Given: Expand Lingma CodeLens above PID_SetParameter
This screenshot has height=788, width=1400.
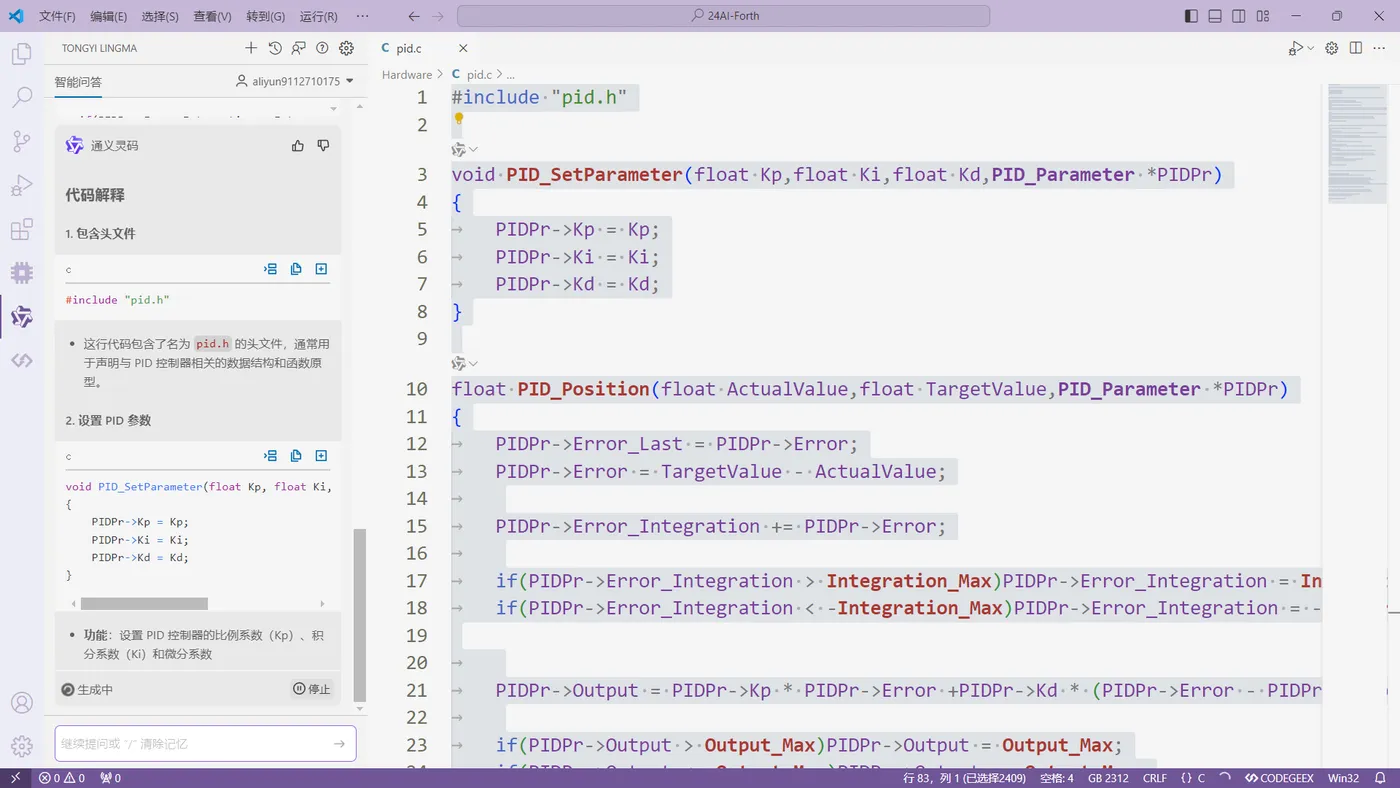Looking at the screenshot, I should (x=466, y=149).
